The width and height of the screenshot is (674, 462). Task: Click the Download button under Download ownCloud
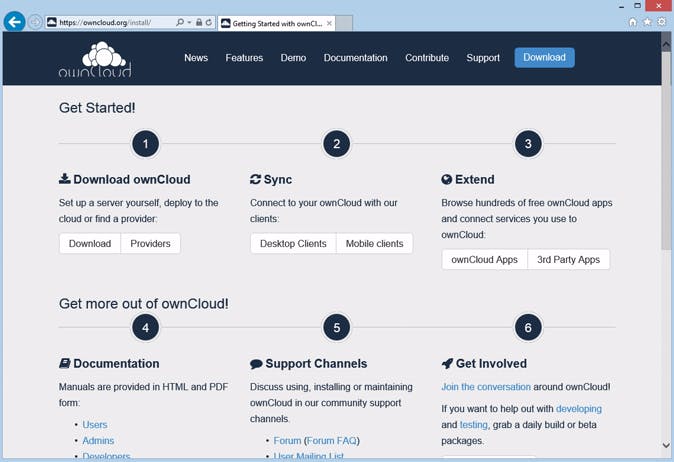[90, 244]
